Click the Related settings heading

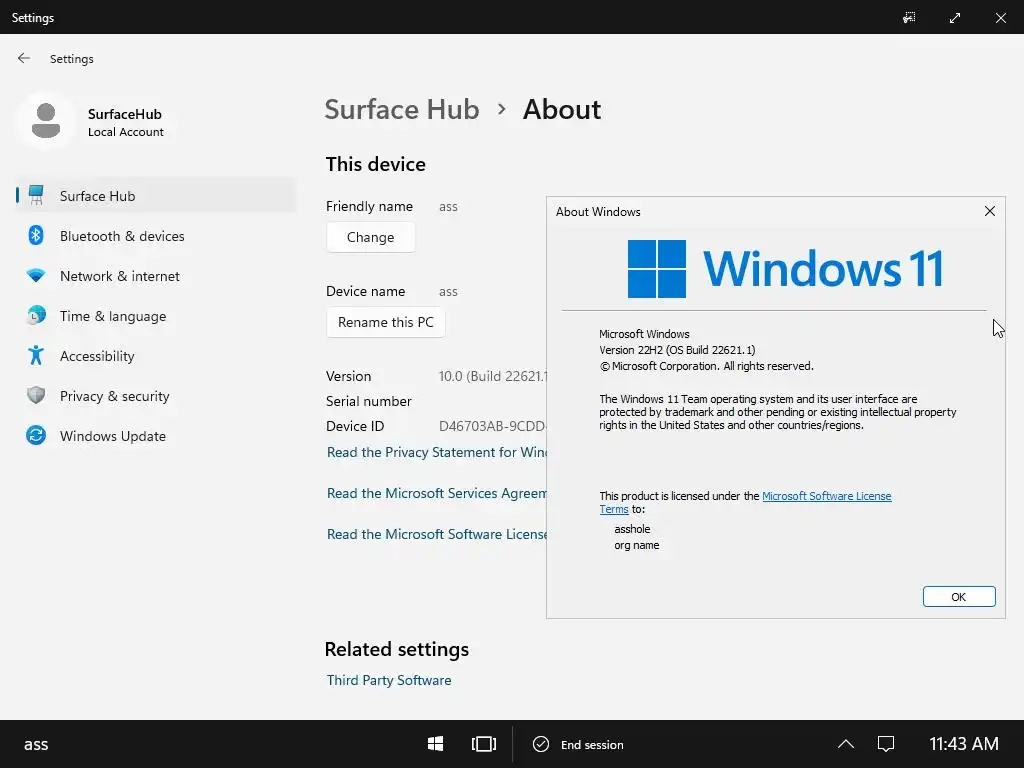click(396, 649)
